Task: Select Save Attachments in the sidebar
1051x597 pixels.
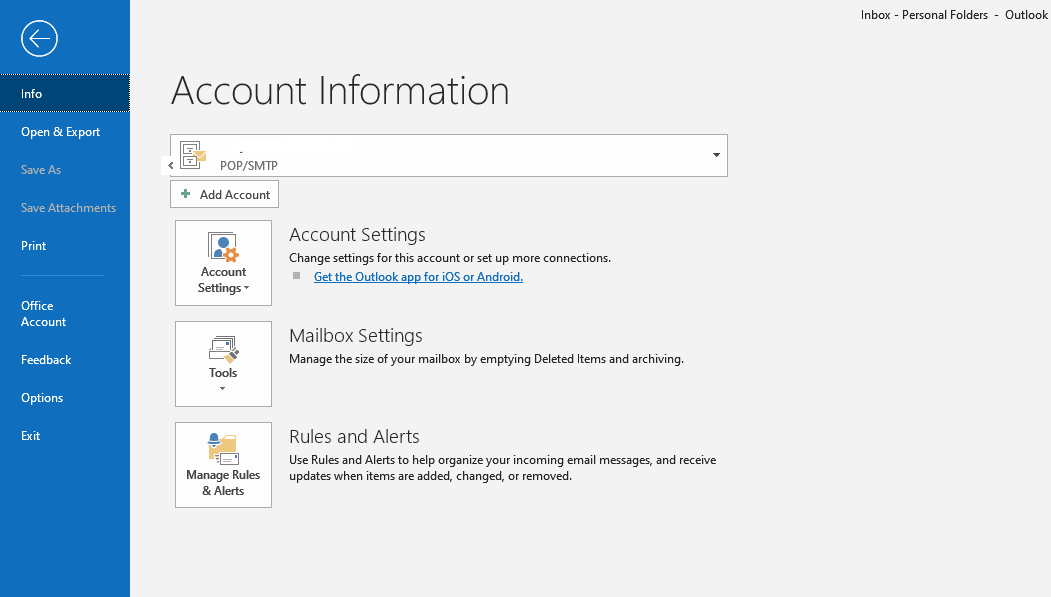Action: click(x=68, y=208)
